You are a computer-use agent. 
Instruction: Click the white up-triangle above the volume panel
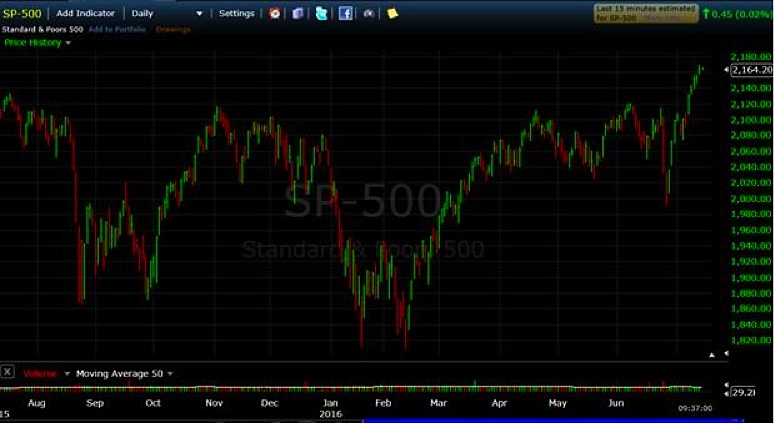point(712,355)
